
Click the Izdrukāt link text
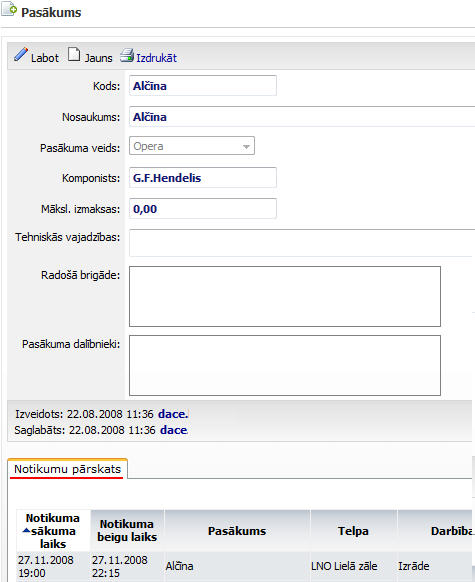coord(156,58)
